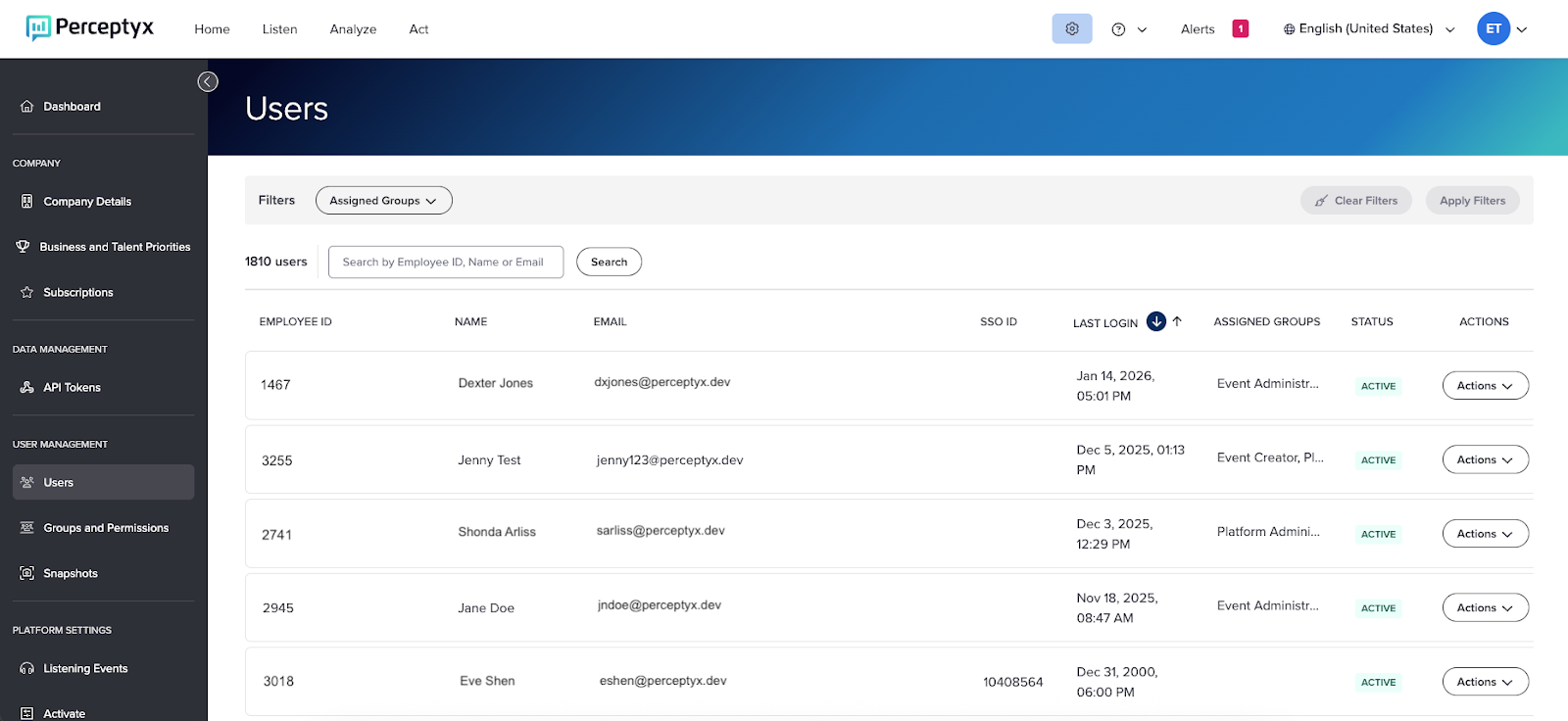1568x721 pixels.
Task: Open Actions menu for Dexter Jones
Action: [x=1485, y=386]
